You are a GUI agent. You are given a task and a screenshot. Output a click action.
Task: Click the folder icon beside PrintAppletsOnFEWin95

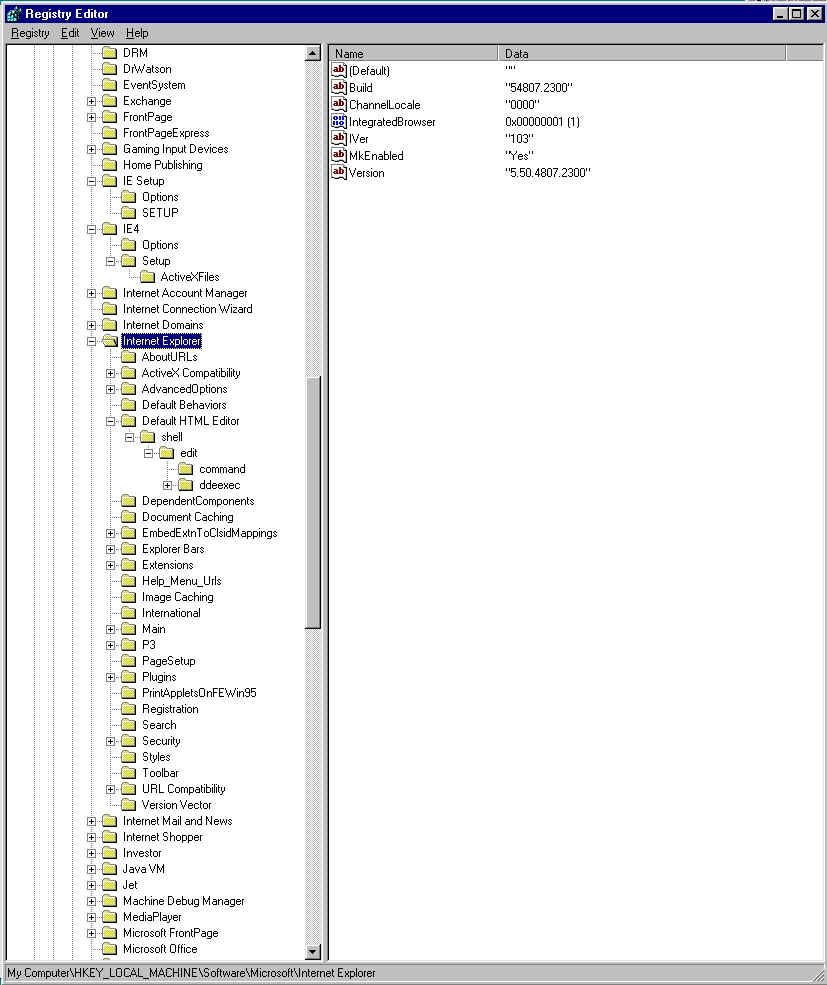click(x=129, y=693)
